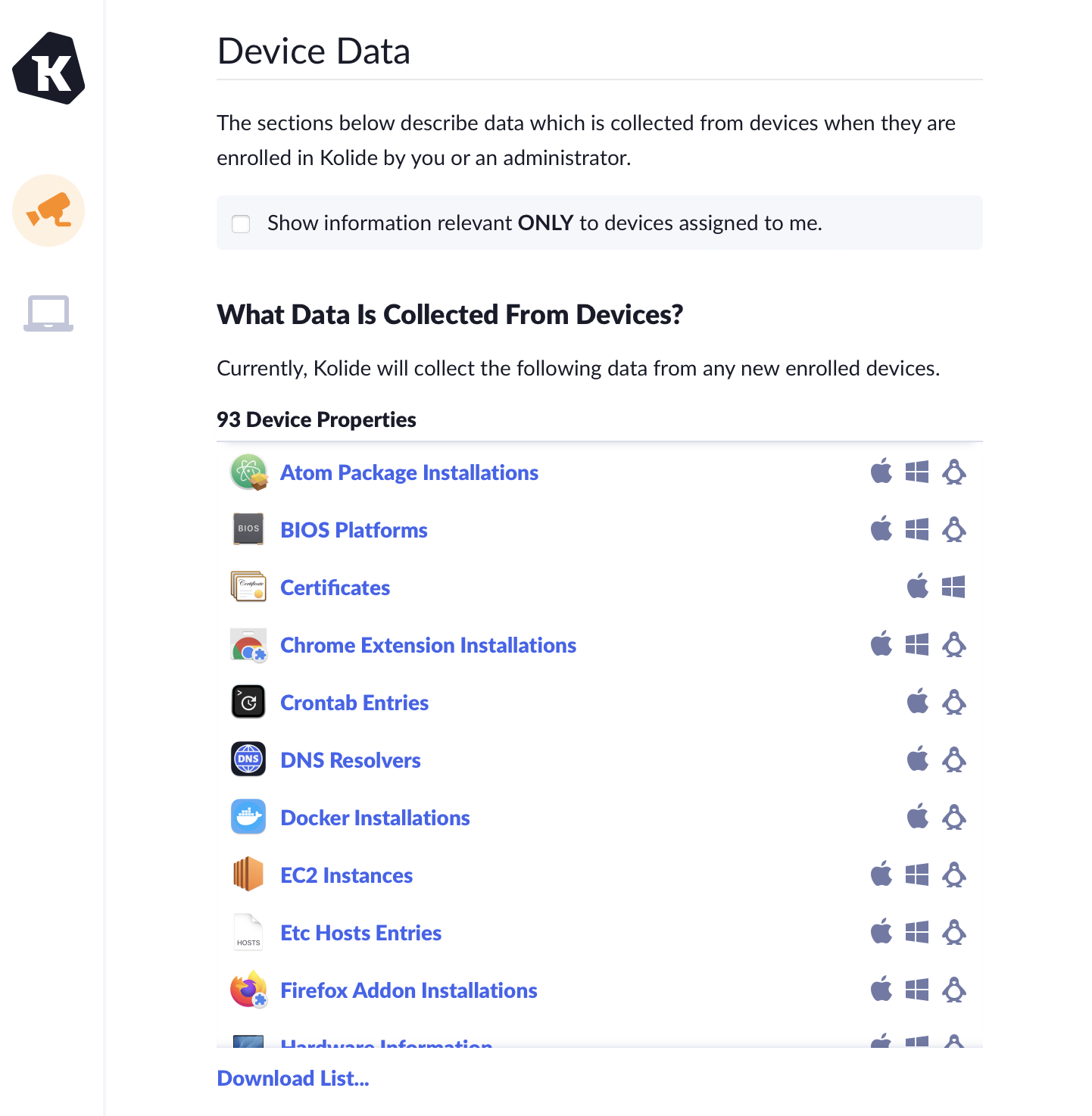
Task: Click the BIOS chip icon
Action: point(248,529)
